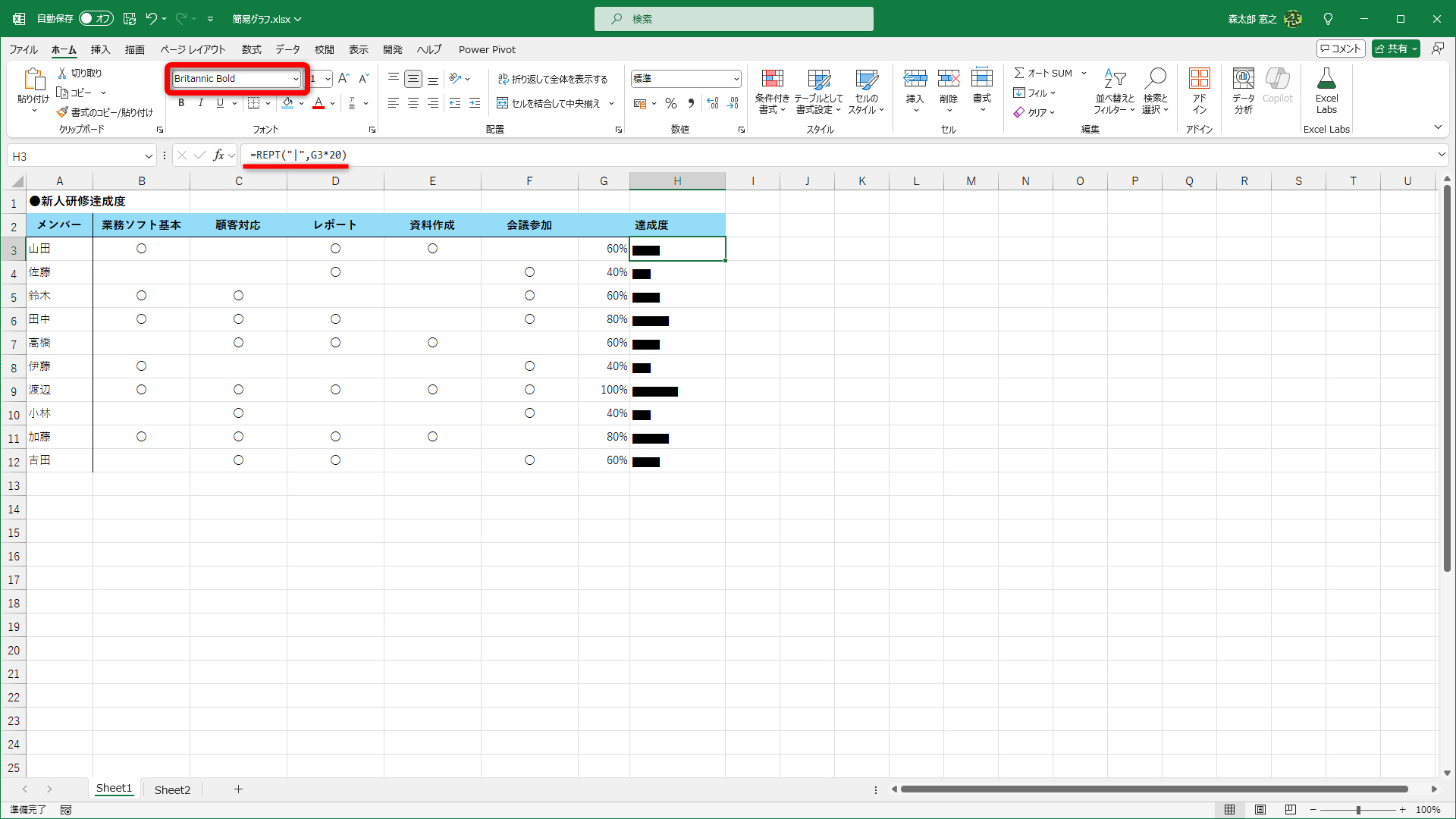Click the Insert cells icon

click(x=915, y=80)
